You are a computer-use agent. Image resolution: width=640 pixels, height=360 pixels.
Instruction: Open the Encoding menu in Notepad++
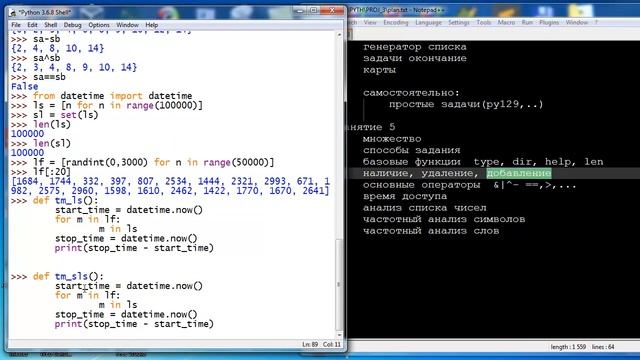(396, 22)
